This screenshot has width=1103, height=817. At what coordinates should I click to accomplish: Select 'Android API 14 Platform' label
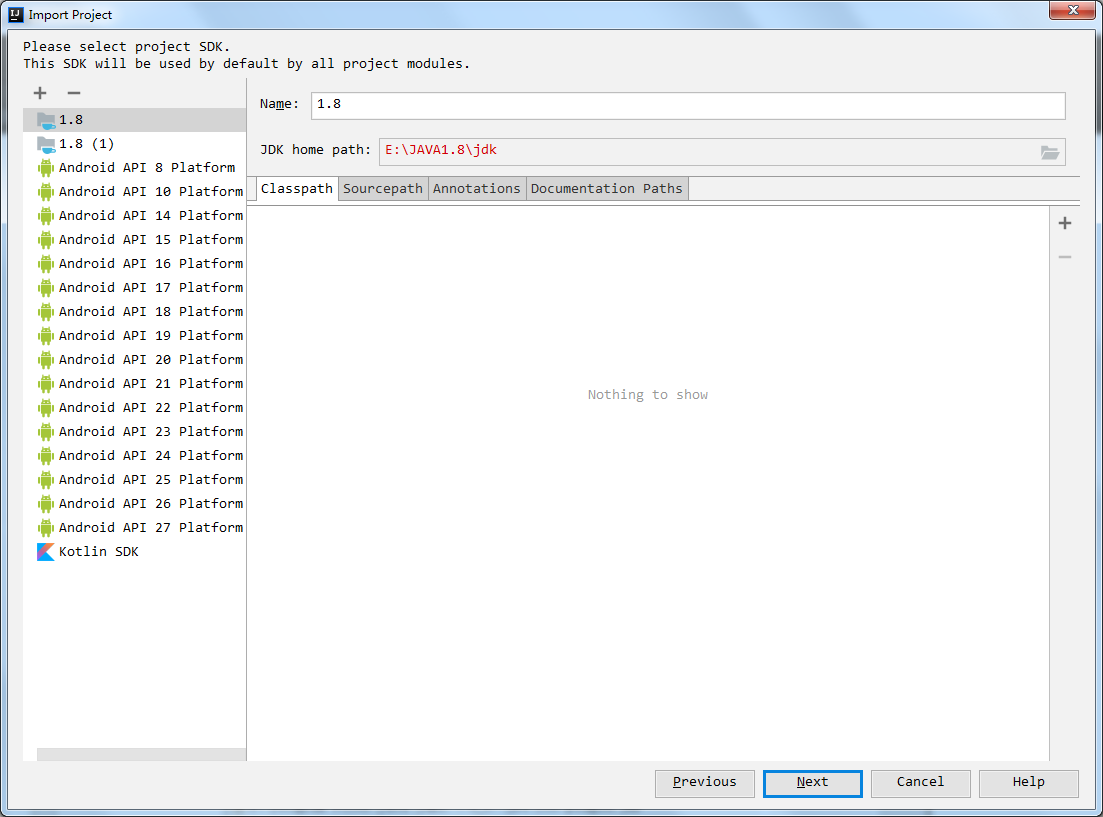tap(151, 215)
